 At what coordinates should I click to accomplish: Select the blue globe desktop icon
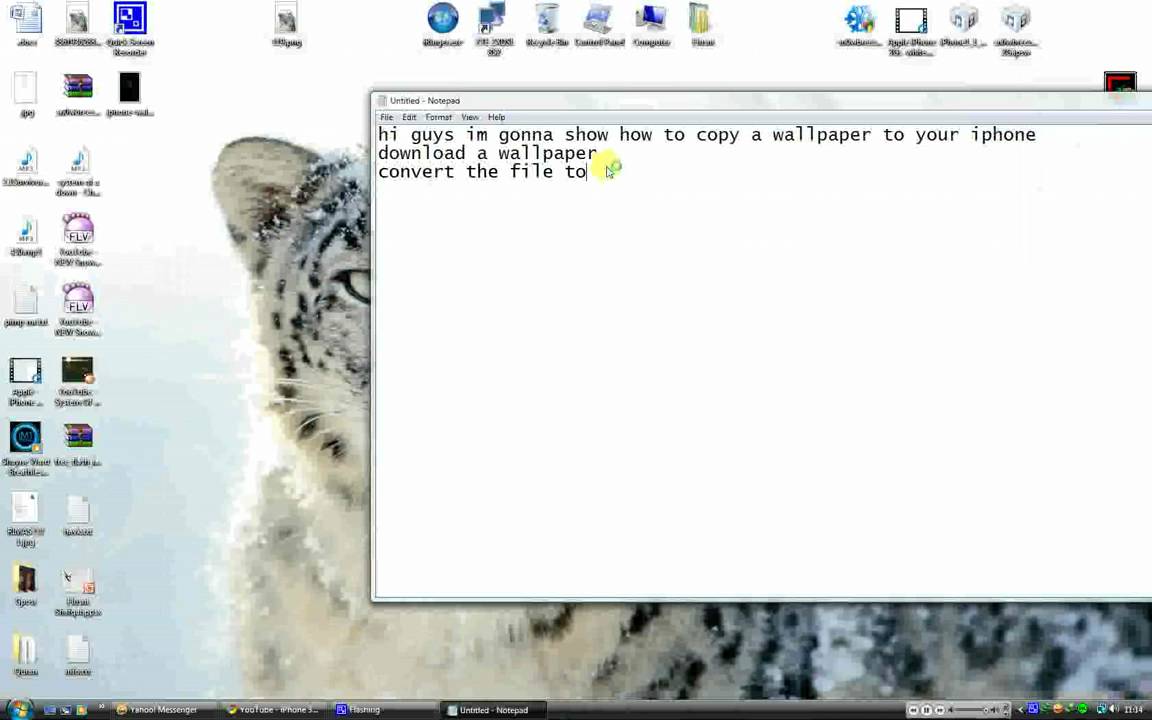pos(443,26)
